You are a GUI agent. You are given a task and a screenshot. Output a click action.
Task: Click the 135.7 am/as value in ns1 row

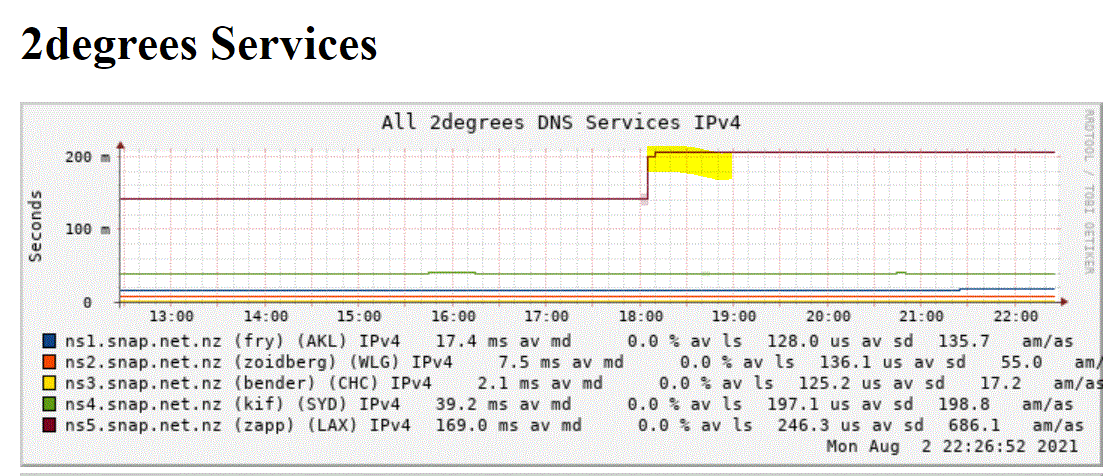tap(1005, 342)
